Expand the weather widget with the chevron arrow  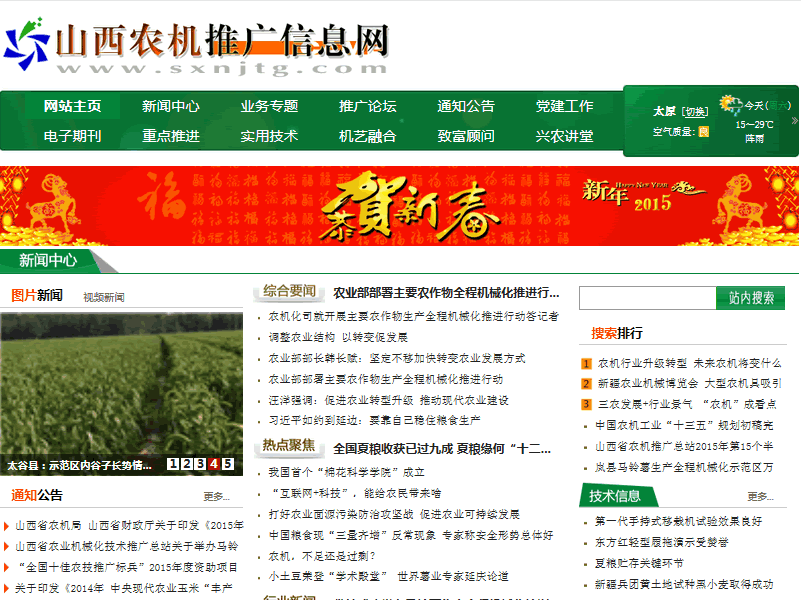(x=795, y=121)
